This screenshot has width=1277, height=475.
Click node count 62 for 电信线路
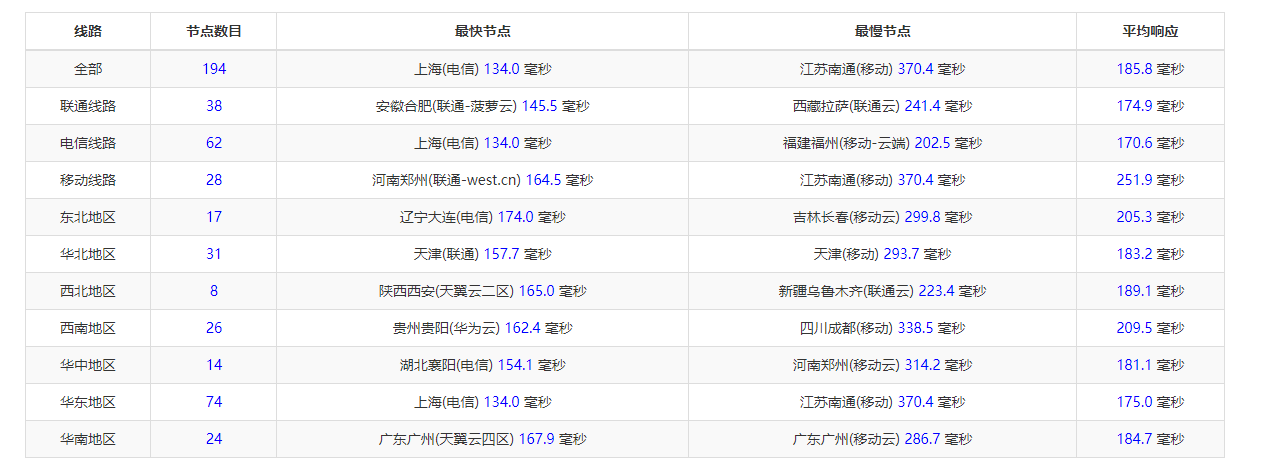[x=213, y=143]
